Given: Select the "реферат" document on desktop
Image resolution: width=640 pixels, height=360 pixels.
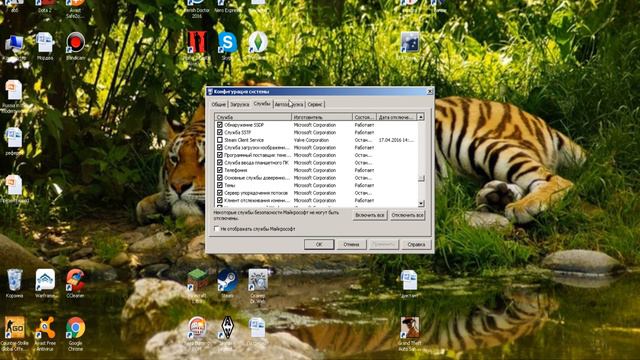Looking at the screenshot, I should pyautogui.click(x=14, y=142).
